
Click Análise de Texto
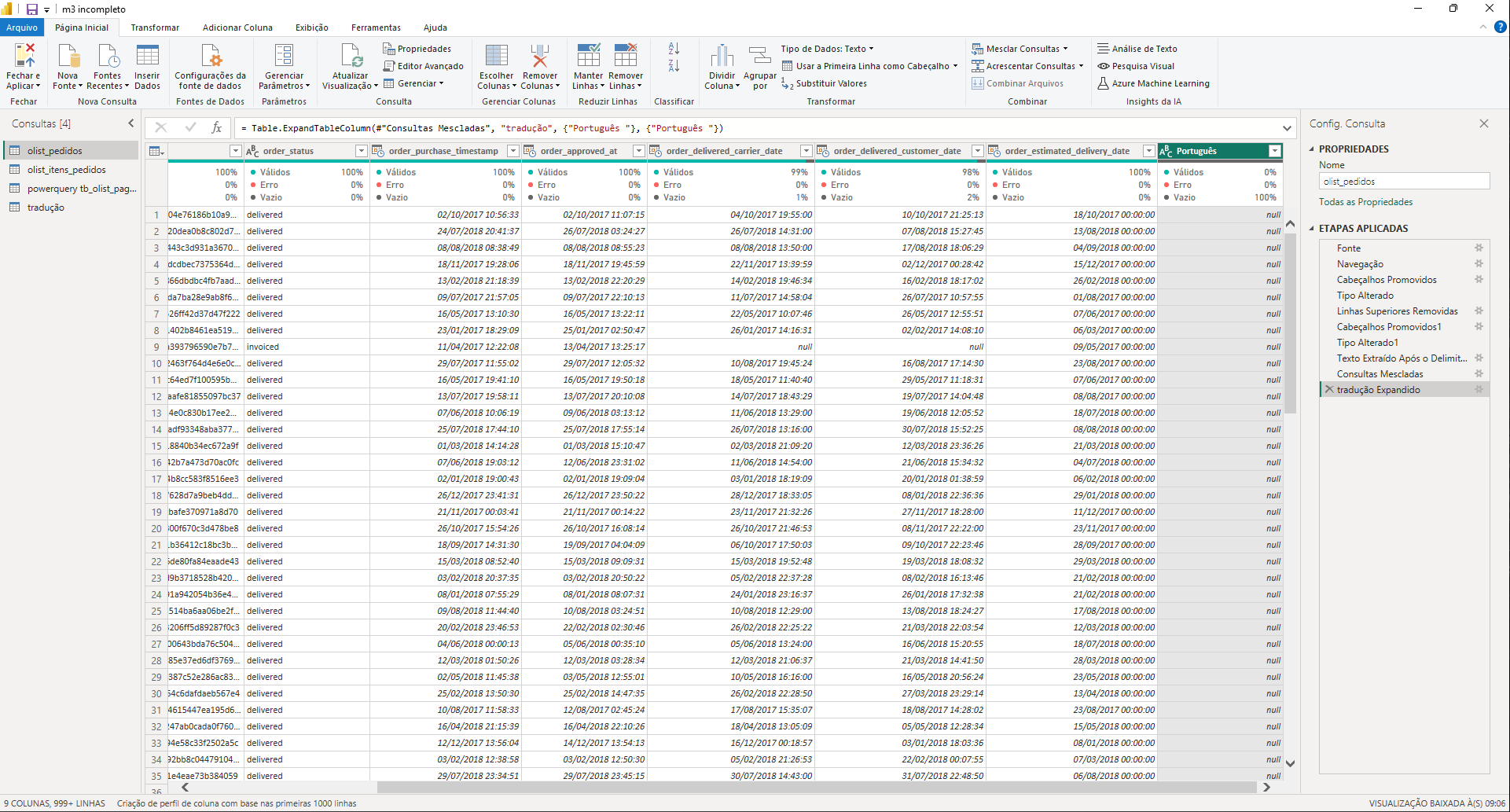coord(1137,49)
